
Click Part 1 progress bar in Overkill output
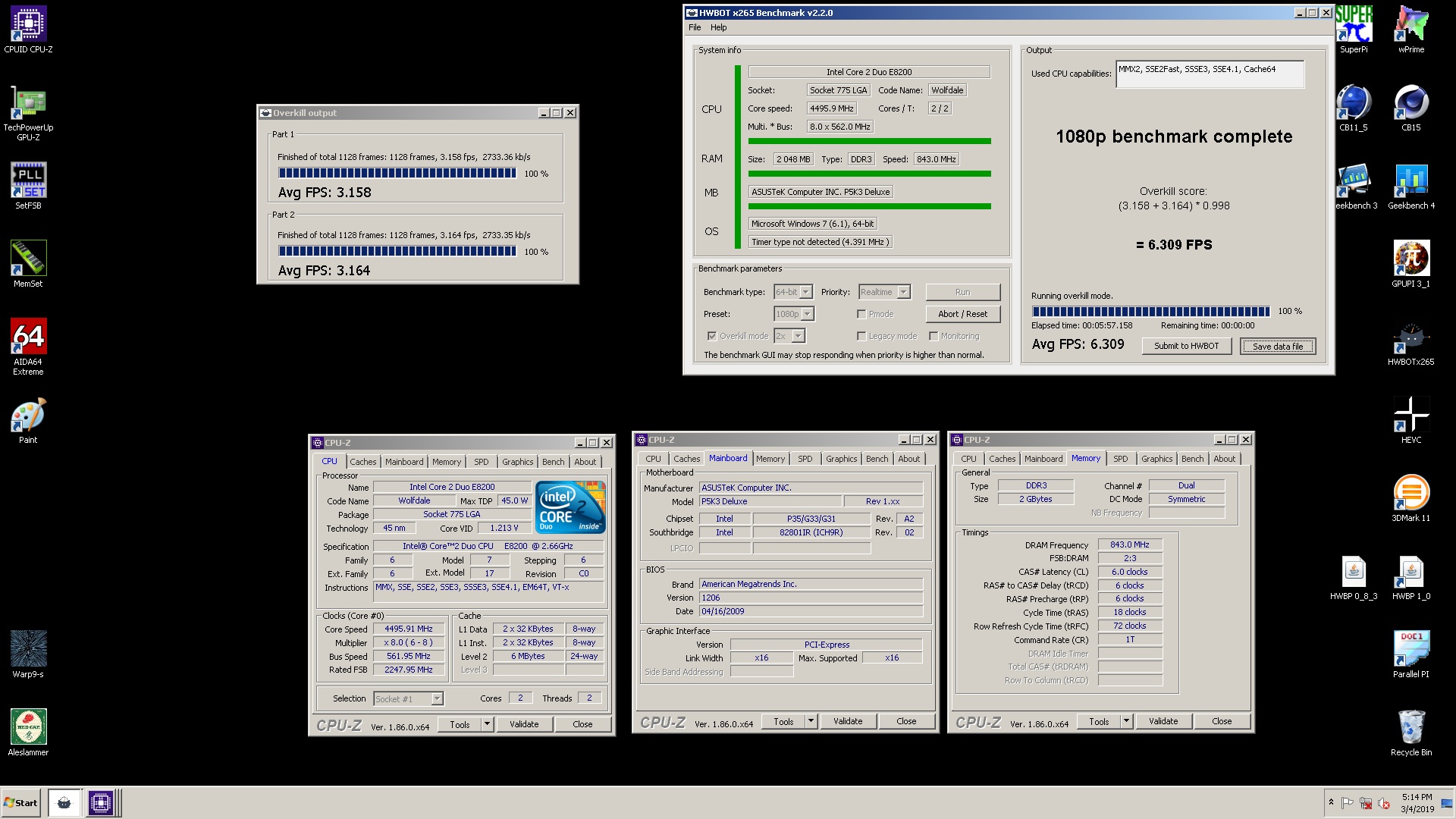point(397,174)
